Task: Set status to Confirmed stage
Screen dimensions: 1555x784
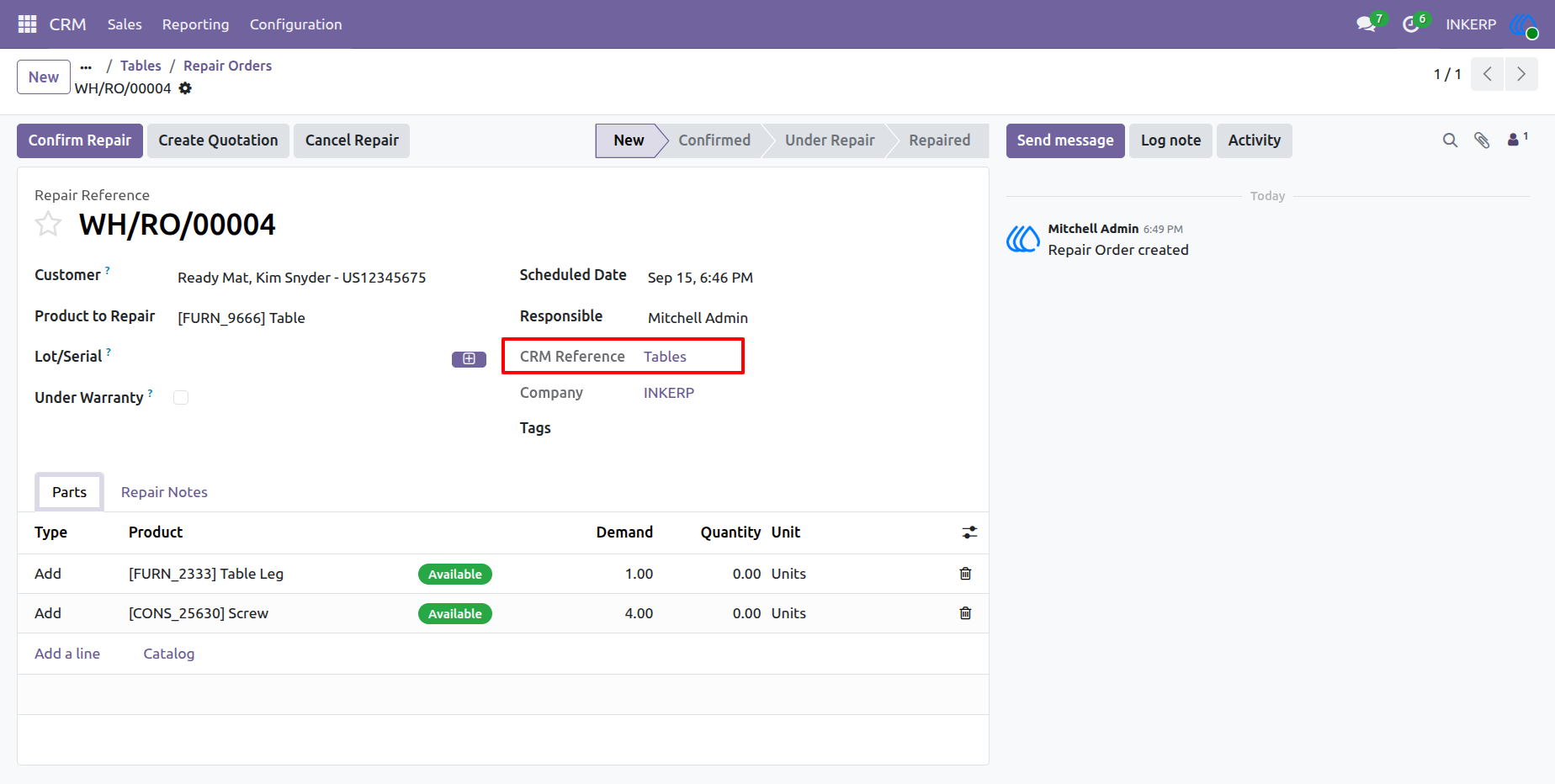Action: coord(714,140)
